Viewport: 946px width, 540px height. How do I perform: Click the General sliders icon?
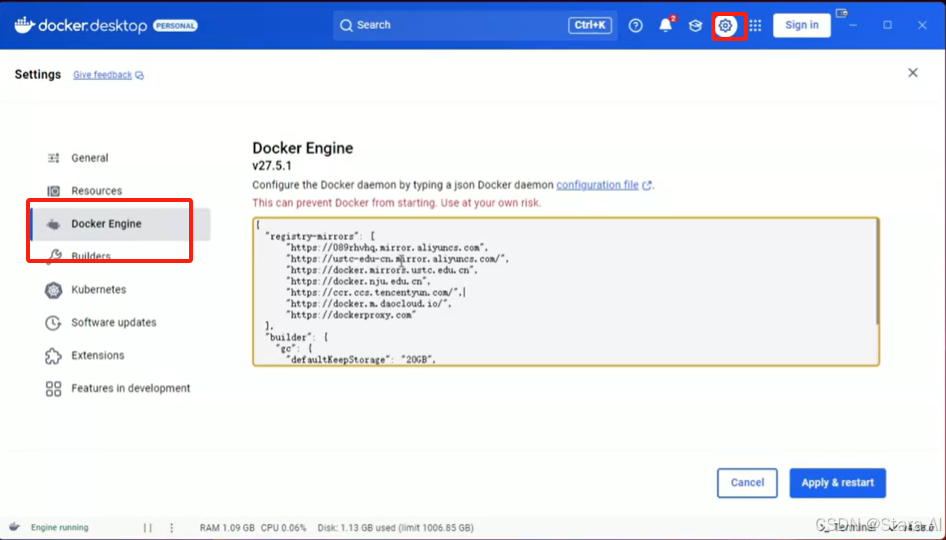pyautogui.click(x=53, y=158)
